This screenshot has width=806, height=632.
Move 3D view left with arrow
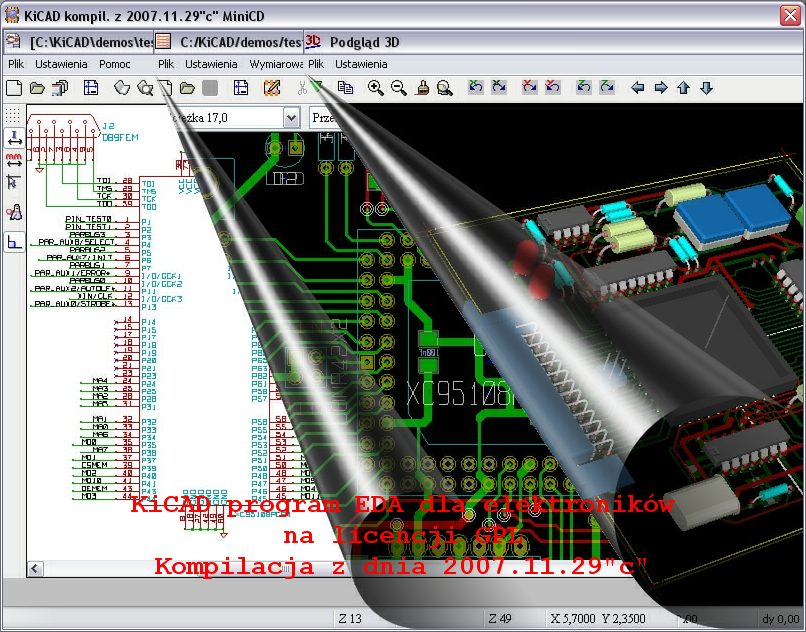tap(637, 88)
